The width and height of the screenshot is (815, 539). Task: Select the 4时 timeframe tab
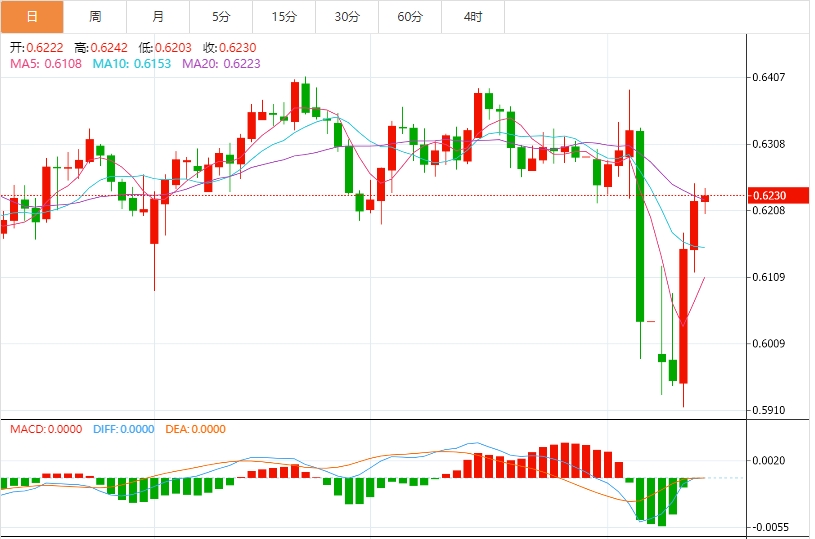473,17
